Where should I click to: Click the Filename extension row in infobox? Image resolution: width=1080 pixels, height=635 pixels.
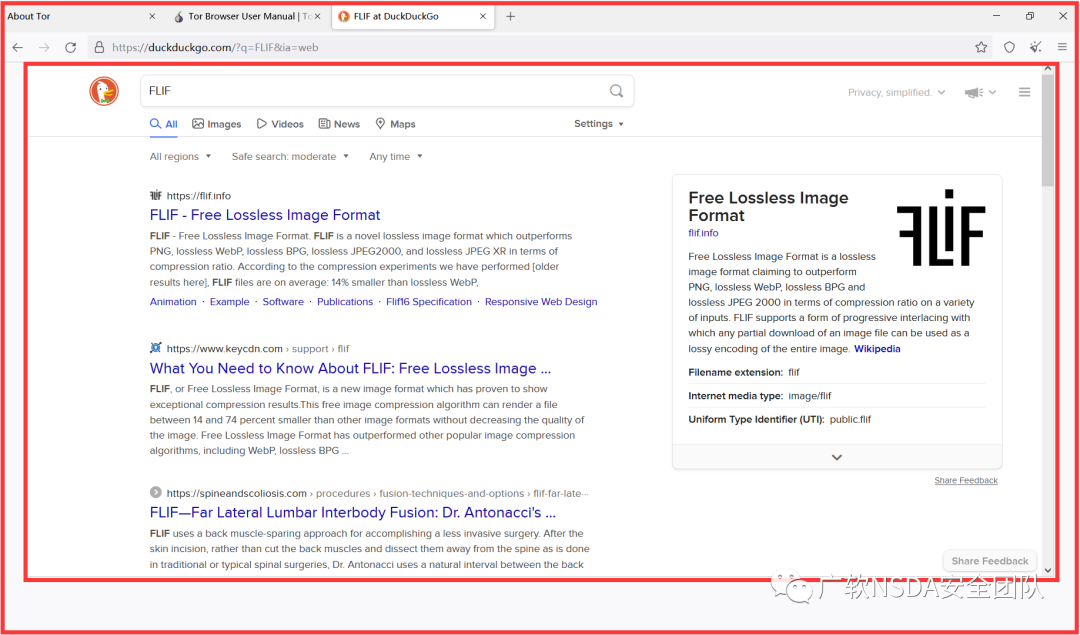click(836, 372)
